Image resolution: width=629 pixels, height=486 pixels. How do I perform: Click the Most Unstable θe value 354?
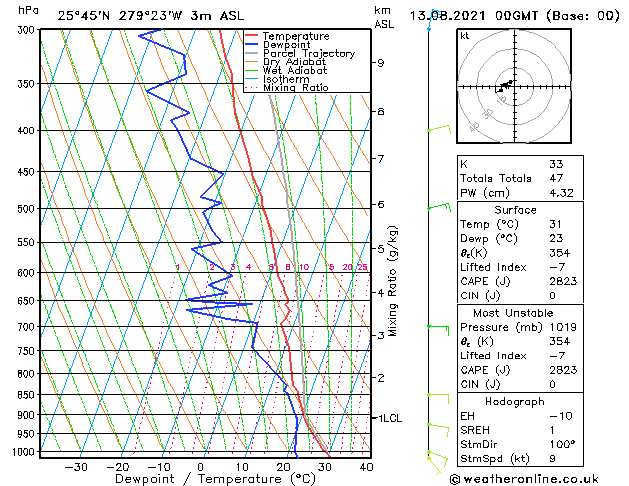pos(559,341)
